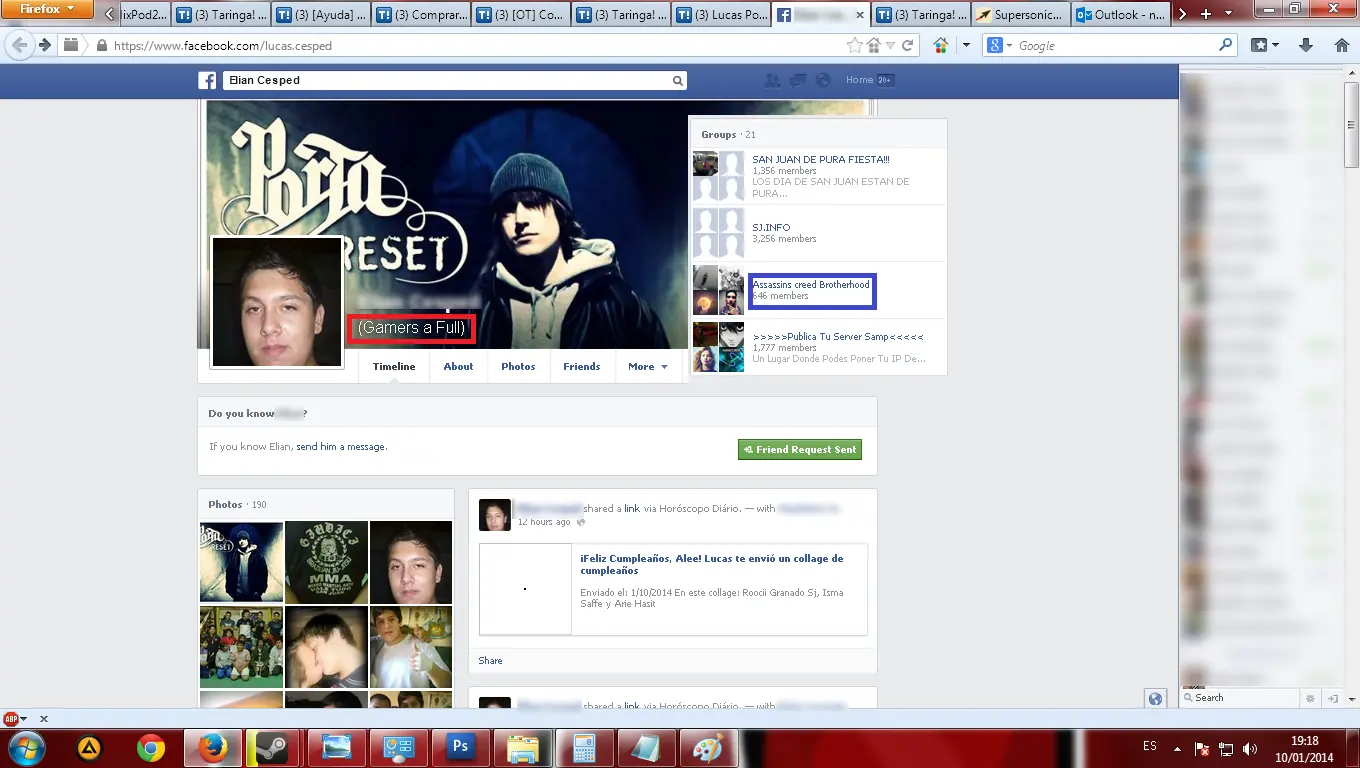Click the Google search magnifier in the toolbar
Image resolution: width=1360 pixels, height=768 pixels.
point(1226,45)
